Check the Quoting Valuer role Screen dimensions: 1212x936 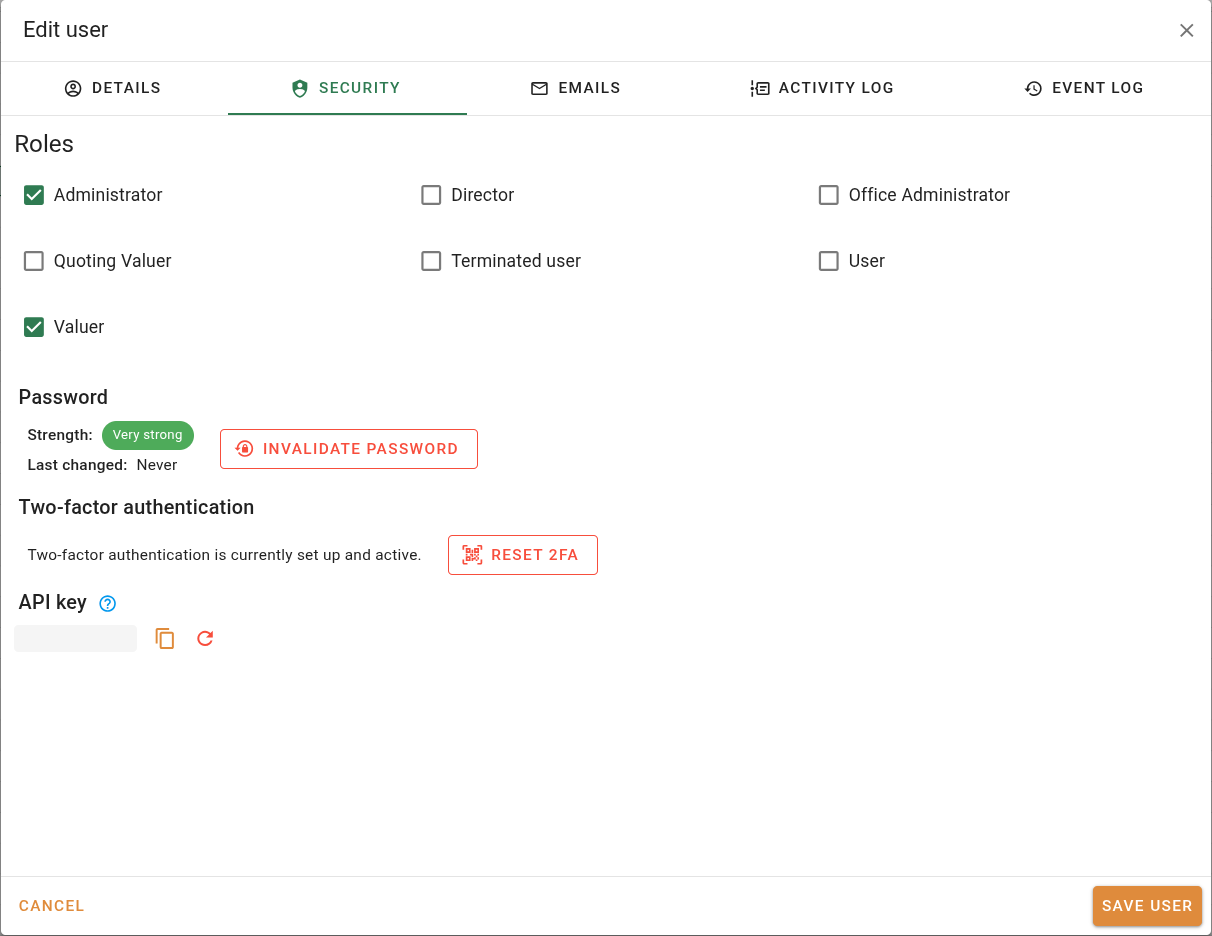point(34,261)
